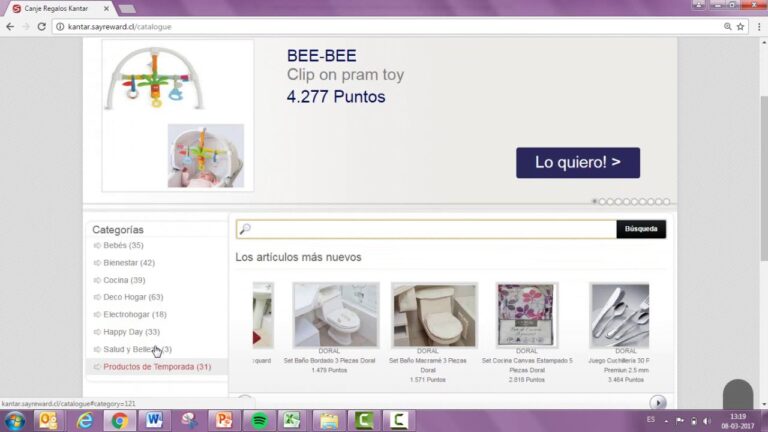The width and height of the screenshot is (768, 432).
Task: Click the Búsqueda search button
Action: pos(641,229)
